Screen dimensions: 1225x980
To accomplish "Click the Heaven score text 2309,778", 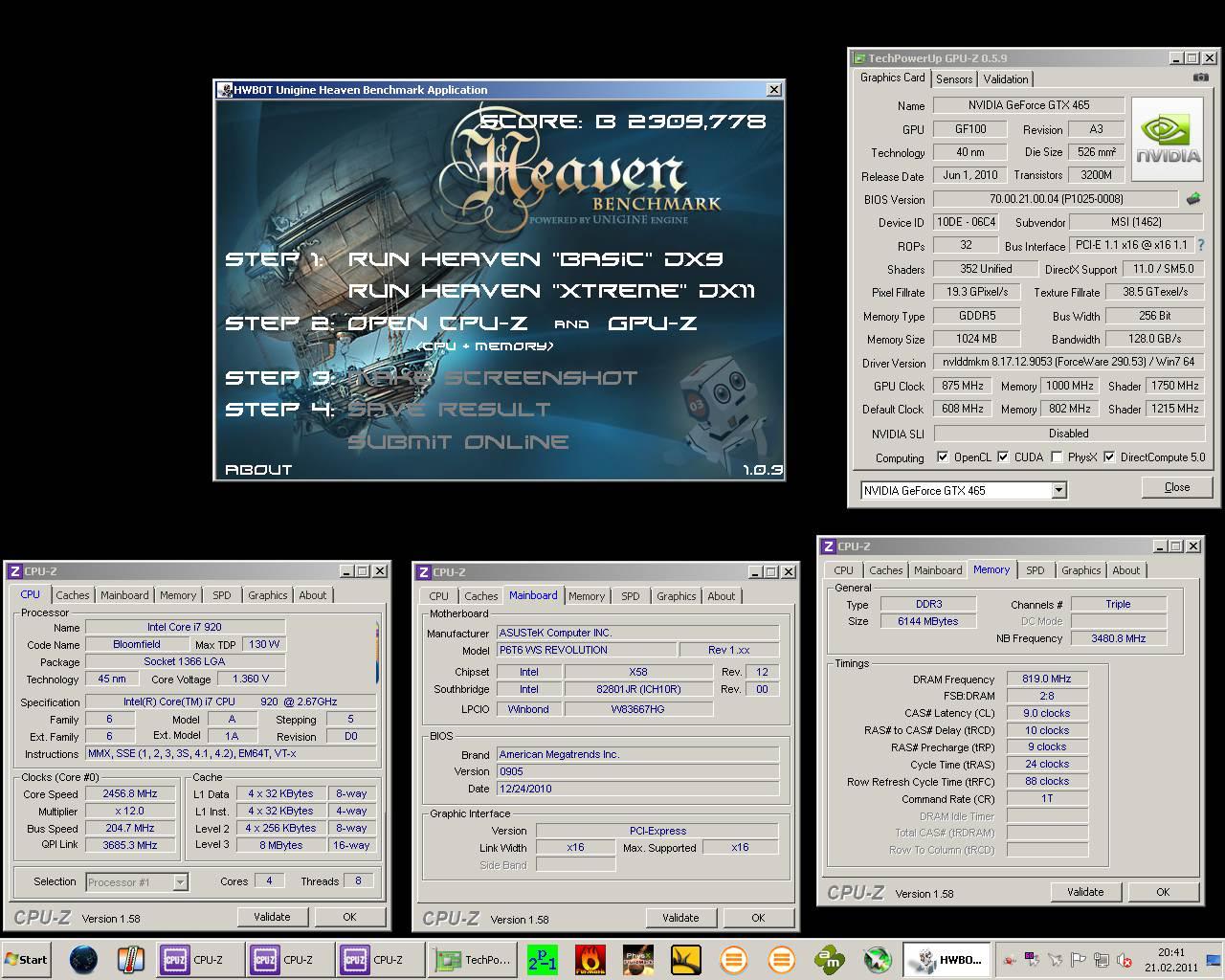I will [697, 122].
